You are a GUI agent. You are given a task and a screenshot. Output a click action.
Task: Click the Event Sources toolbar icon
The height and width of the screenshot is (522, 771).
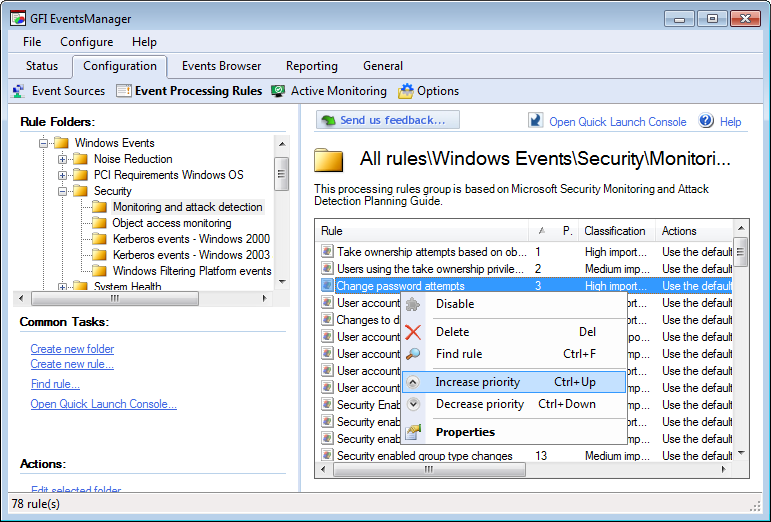(19, 91)
